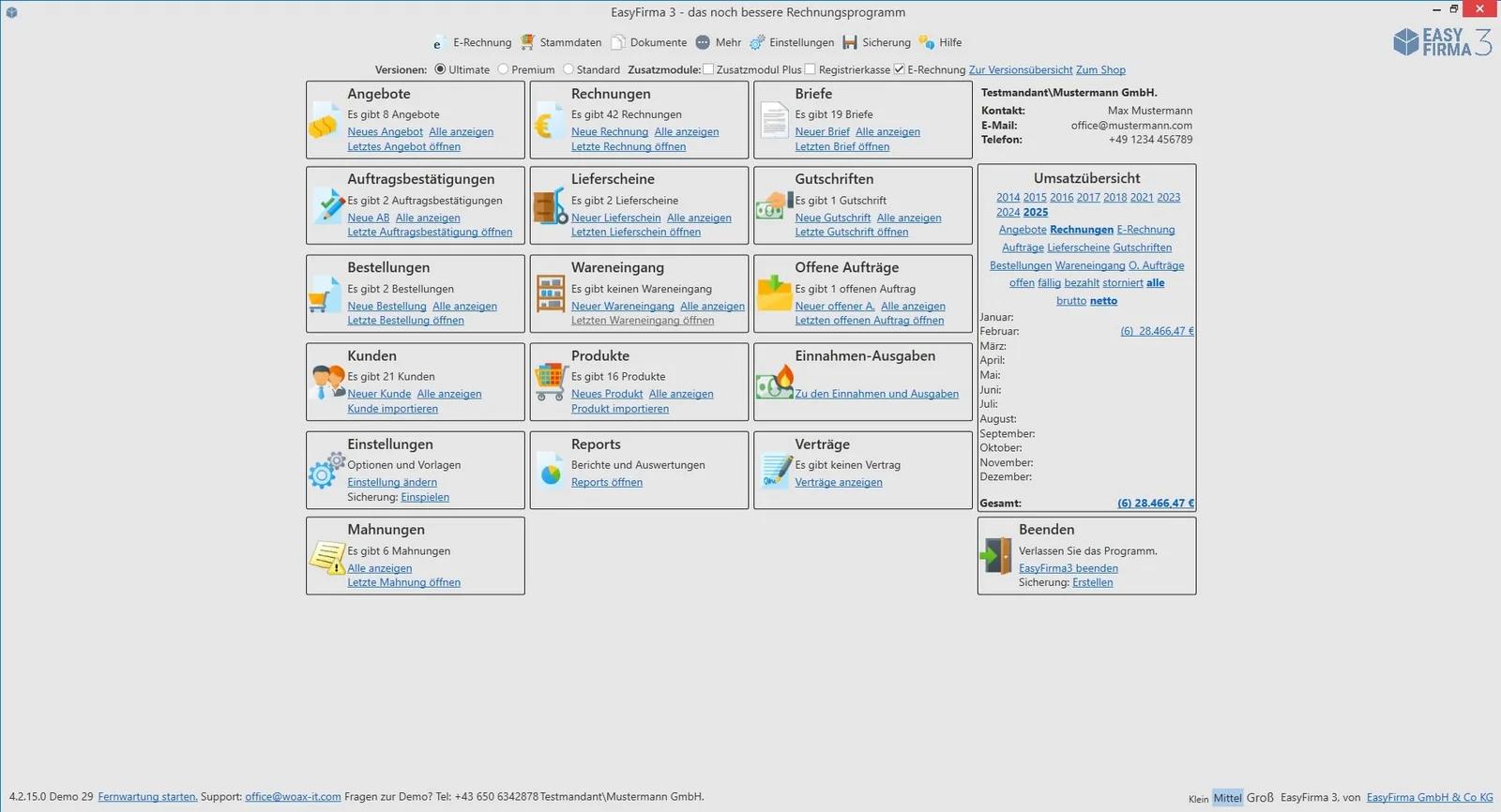Click the Dokumente page icon
The height and width of the screenshot is (812, 1501).
(618, 42)
